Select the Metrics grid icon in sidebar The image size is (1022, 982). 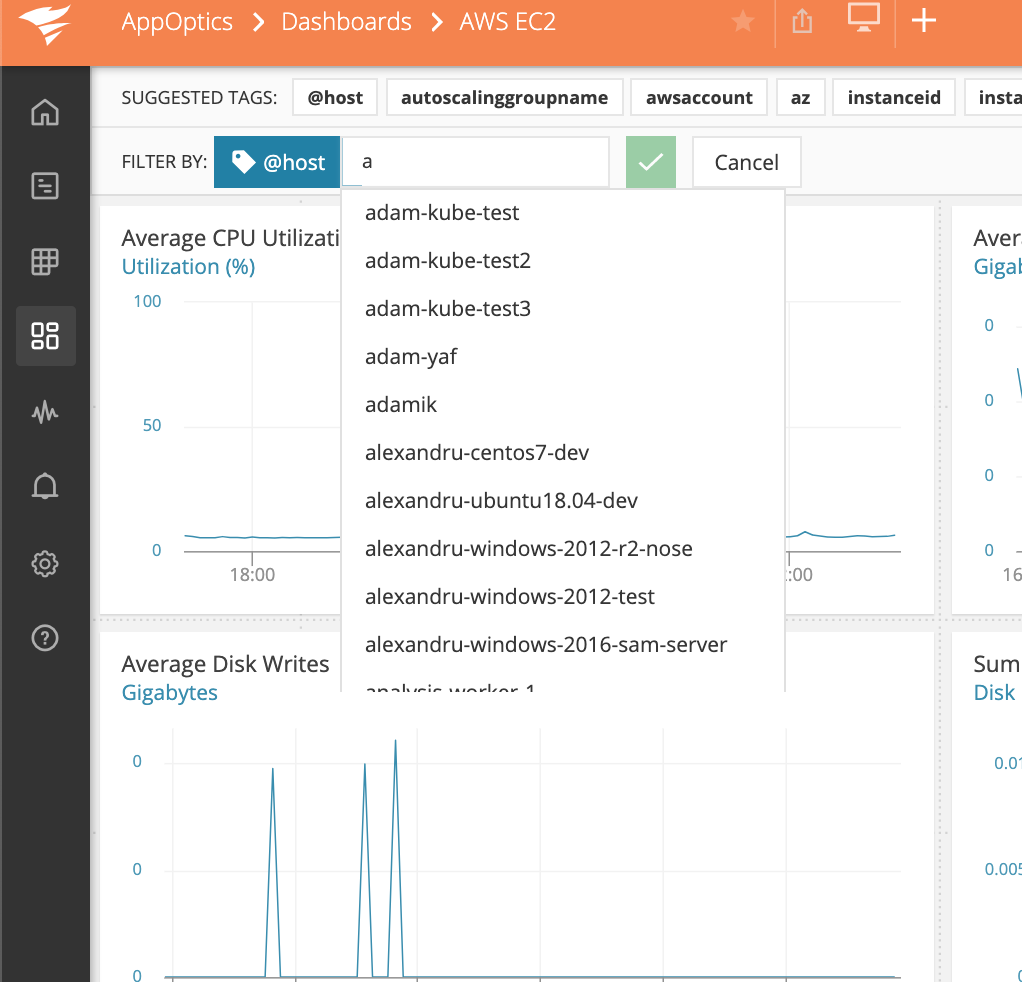[45, 261]
